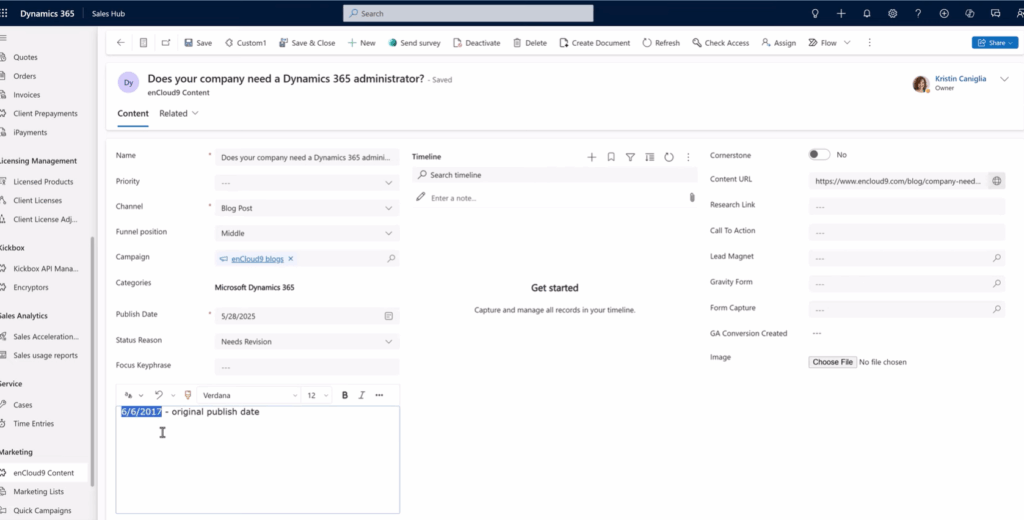
Task: Expand the Flow menu chevron
Action: pos(847,42)
